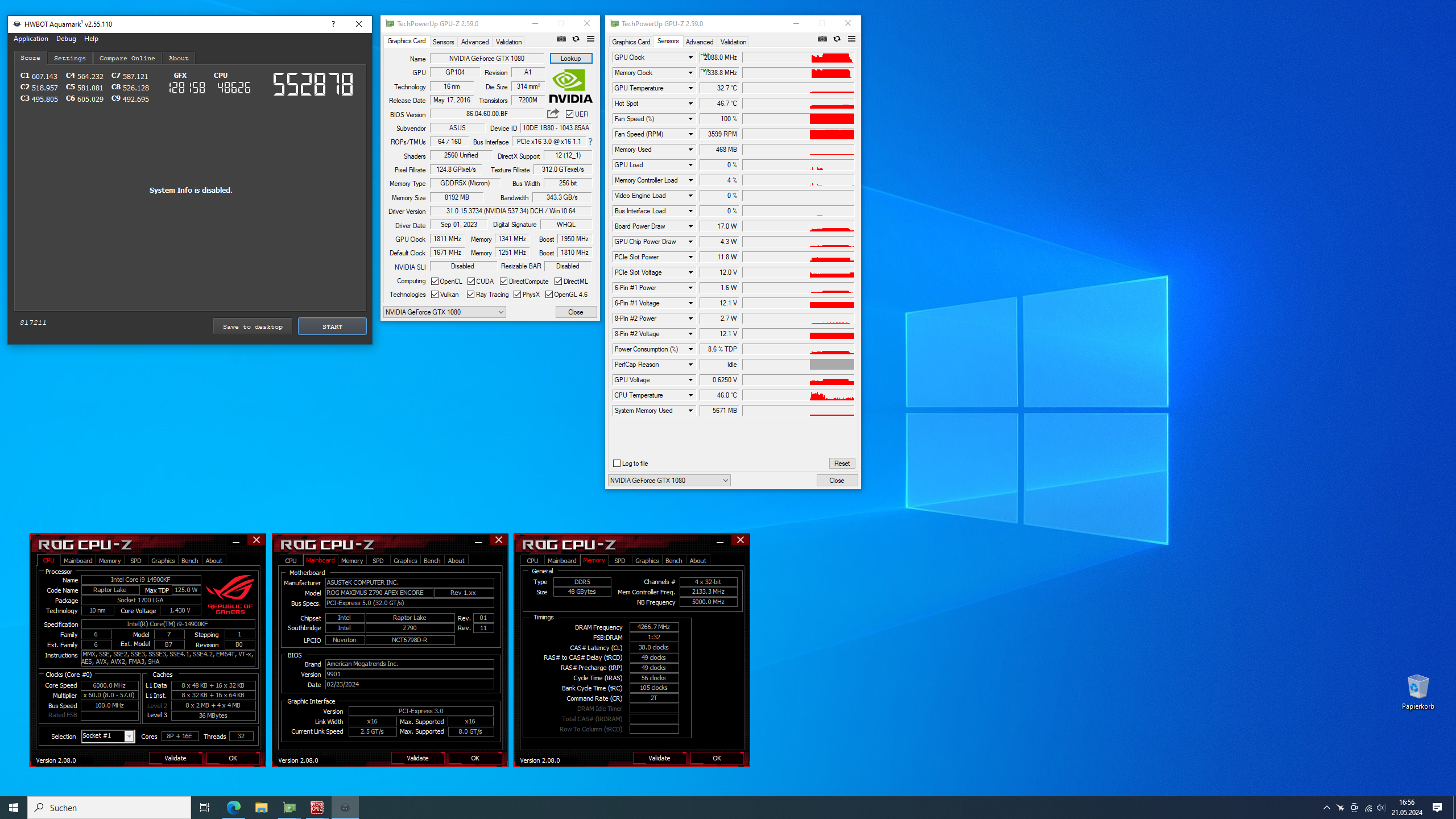The image size is (1456, 819).
Task: Toggle the DirectML checkbox
Action: pyautogui.click(x=558, y=282)
